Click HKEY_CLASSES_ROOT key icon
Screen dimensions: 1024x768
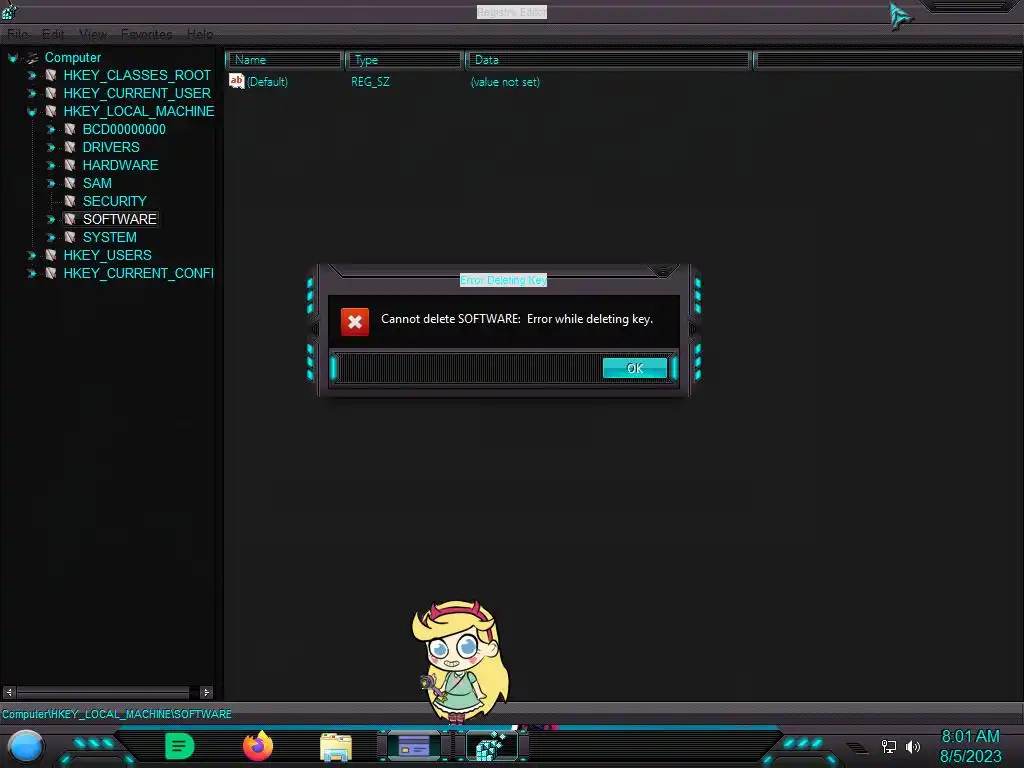(51, 76)
